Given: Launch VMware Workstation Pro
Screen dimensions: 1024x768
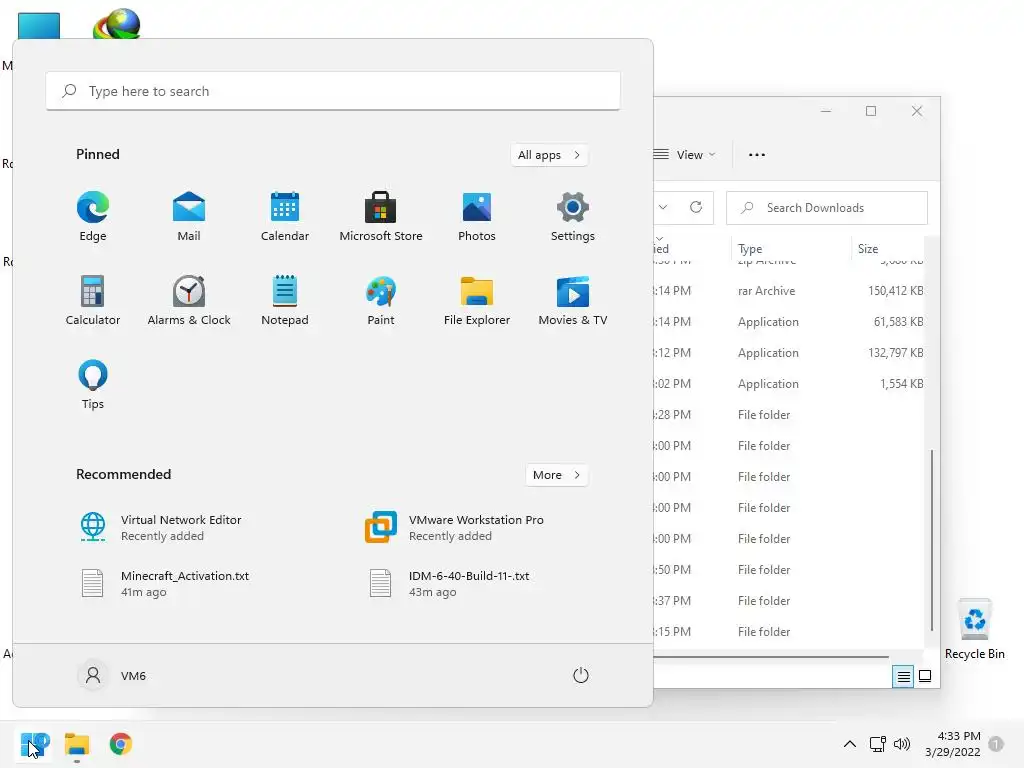Looking at the screenshot, I should point(455,528).
